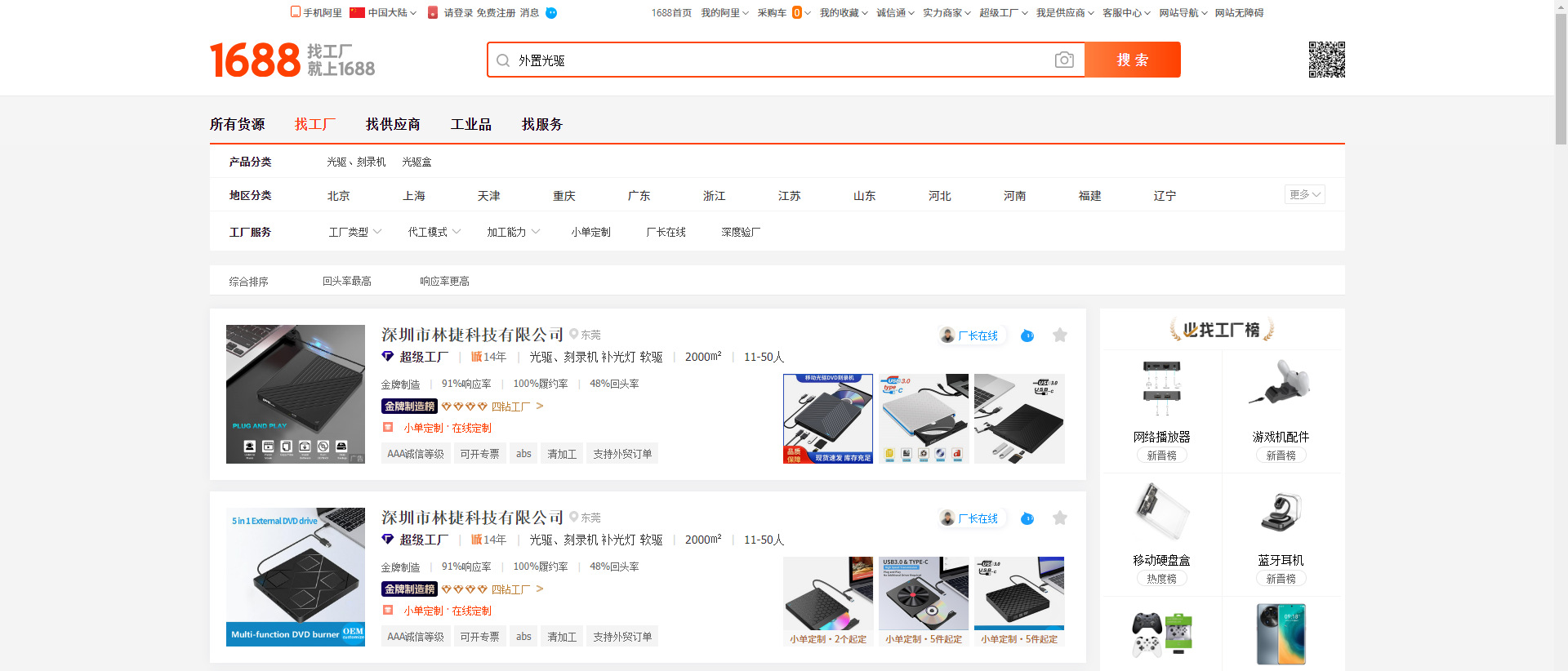Switch to 找工厂 tab
This screenshot has height=671, width=1568.
315,124
